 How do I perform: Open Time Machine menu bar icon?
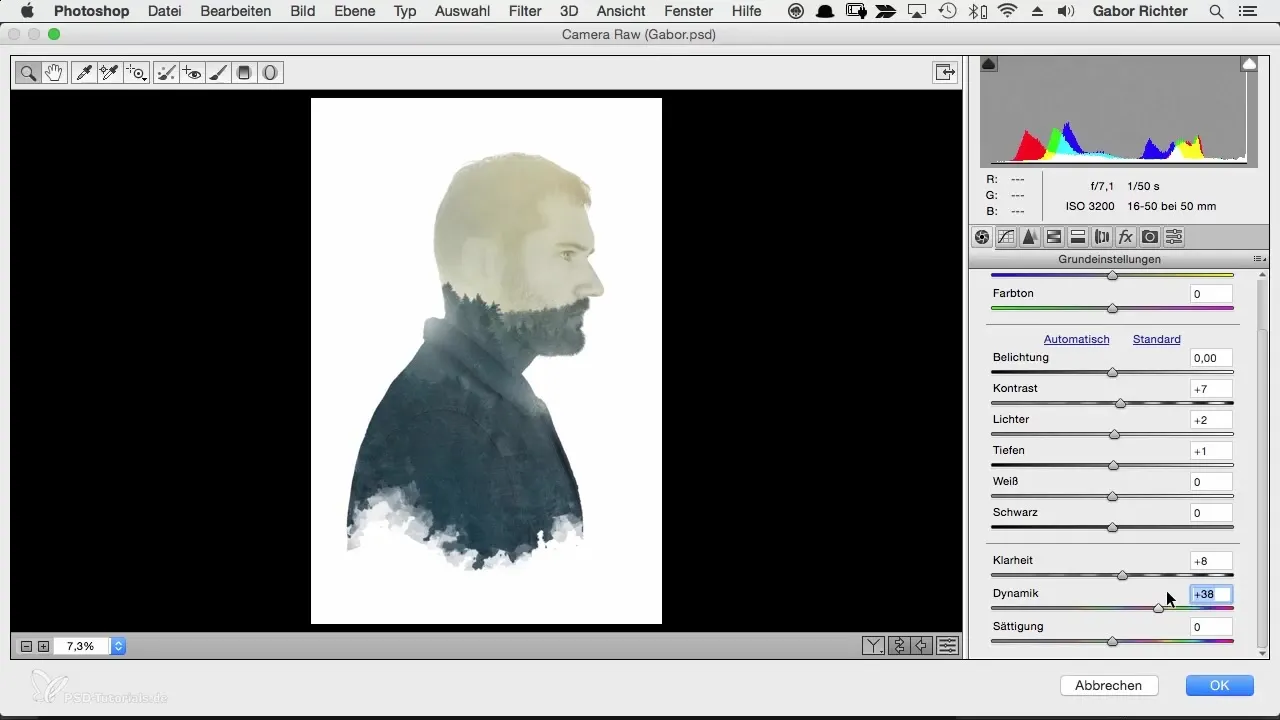click(x=946, y=11)
